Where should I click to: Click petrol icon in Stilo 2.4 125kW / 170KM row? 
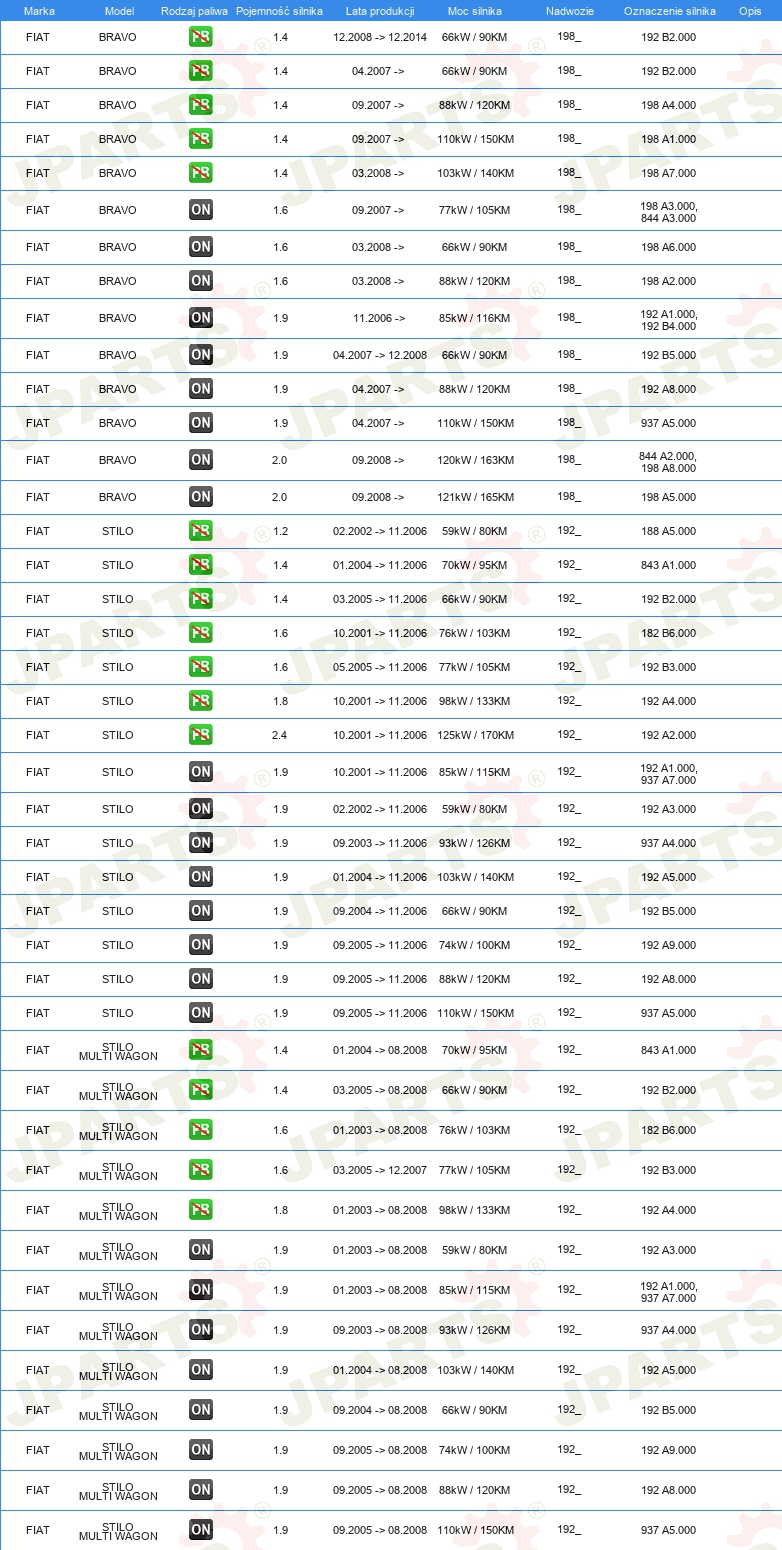(x=201, y=735)
